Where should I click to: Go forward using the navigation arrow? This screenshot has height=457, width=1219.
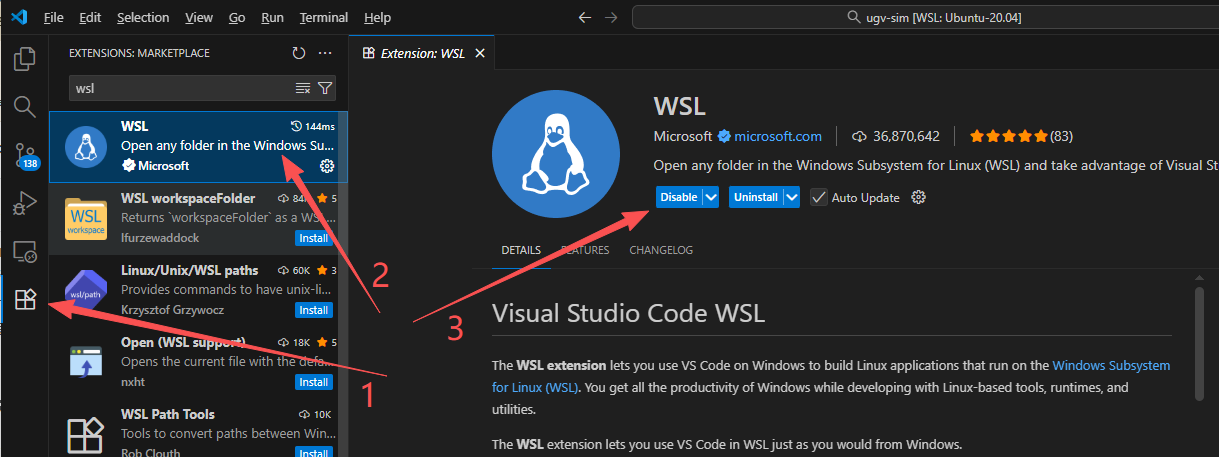(611, 17)
